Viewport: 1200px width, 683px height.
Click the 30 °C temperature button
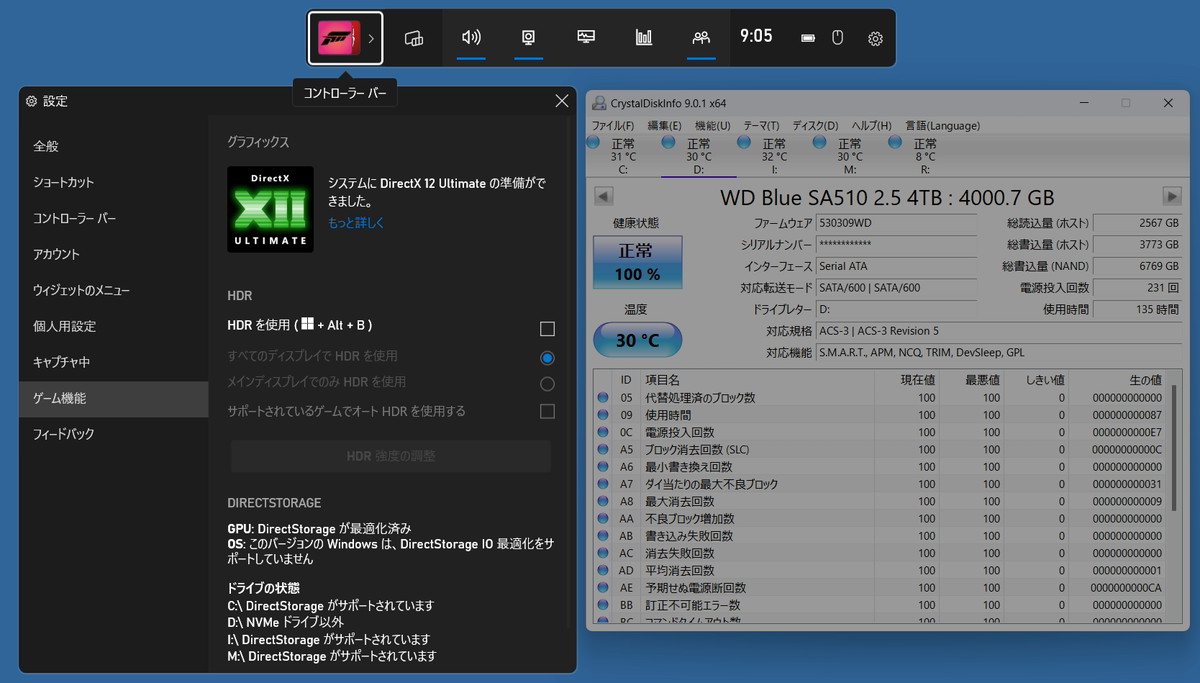pos(637,340)
